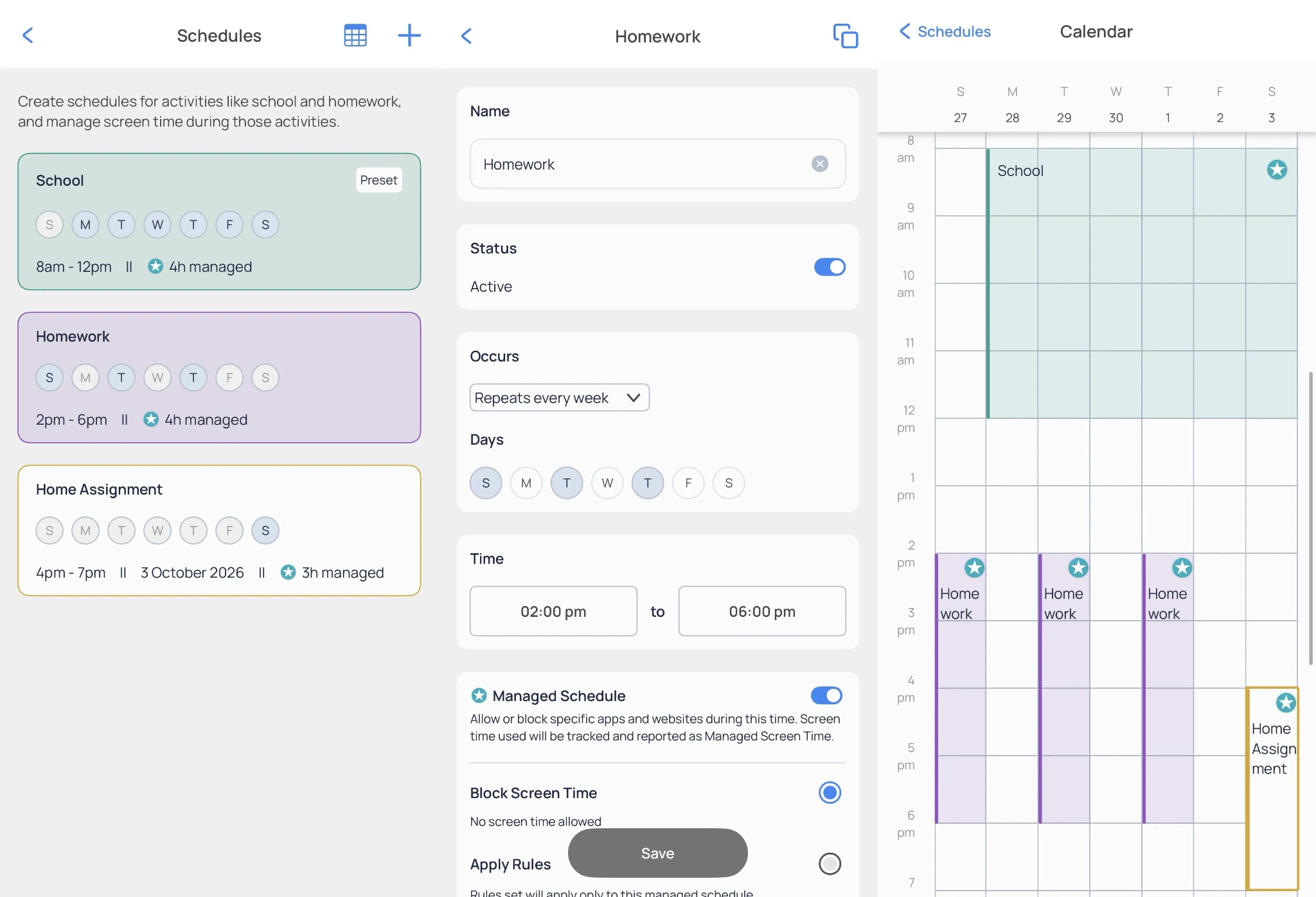This screenshot has height=897, width=1316.
Task: Open the School event block in the calendar
Action: pos(1142,283)
